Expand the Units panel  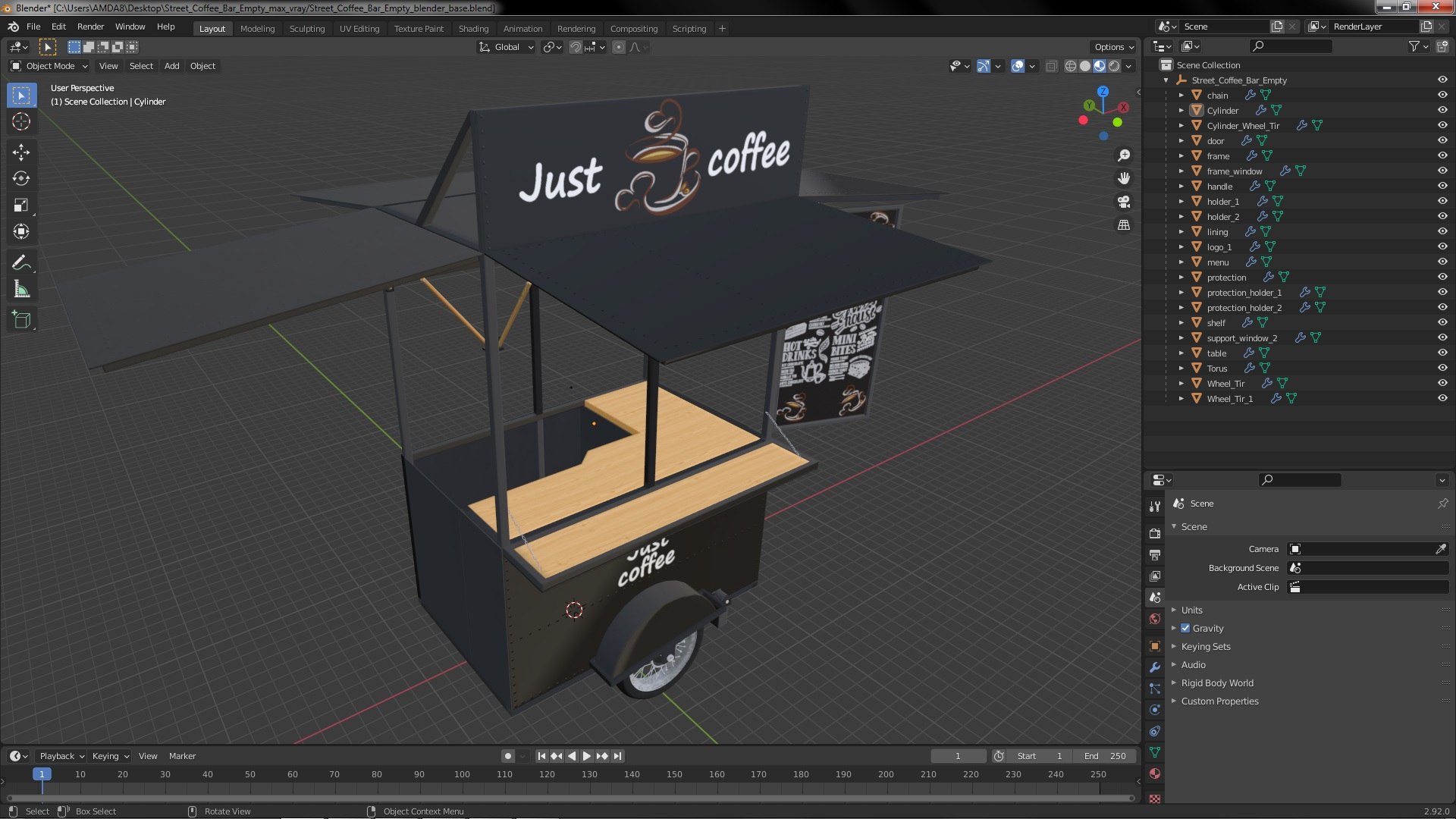click(1191, 610)
